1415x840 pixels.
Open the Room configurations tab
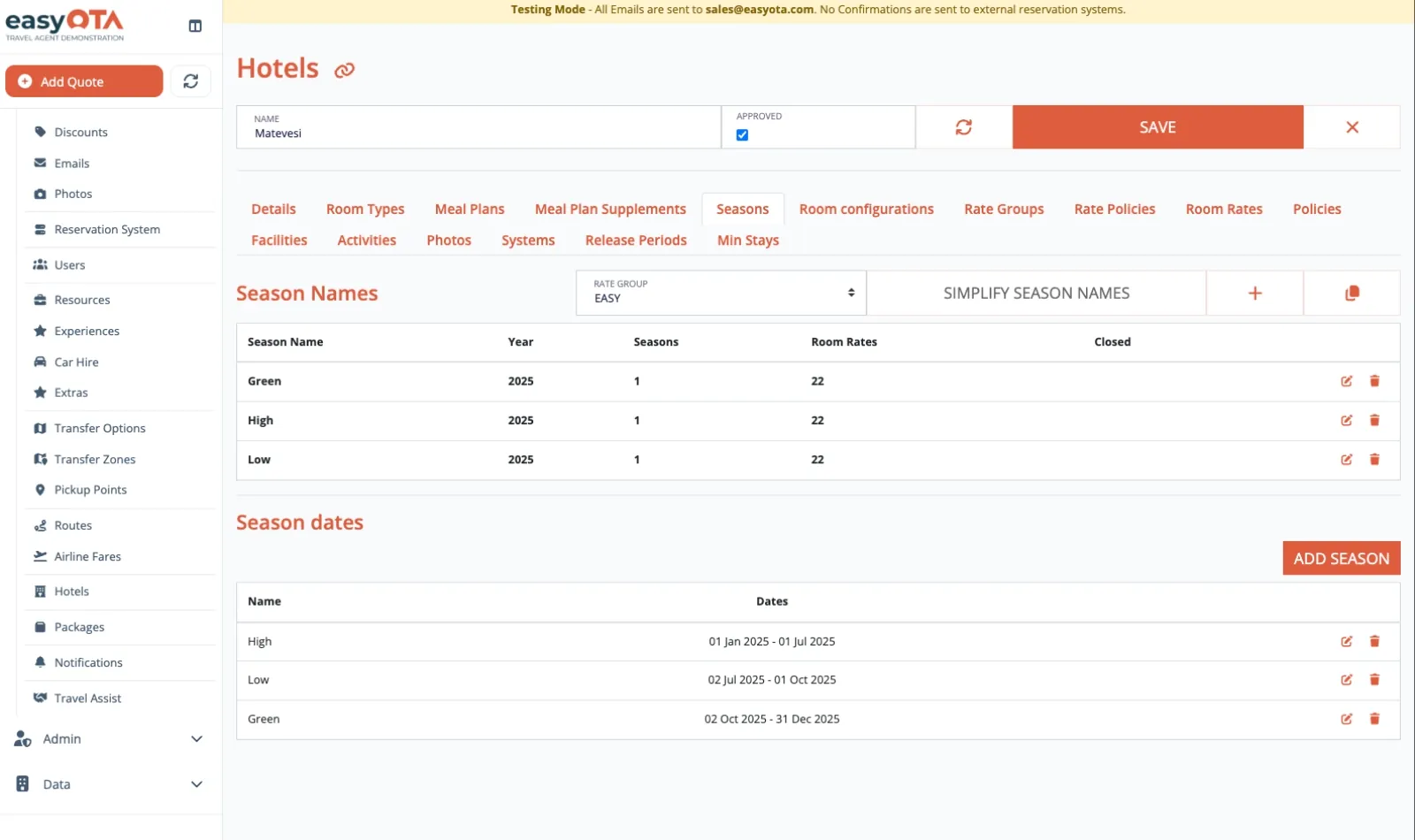(867, 209)
